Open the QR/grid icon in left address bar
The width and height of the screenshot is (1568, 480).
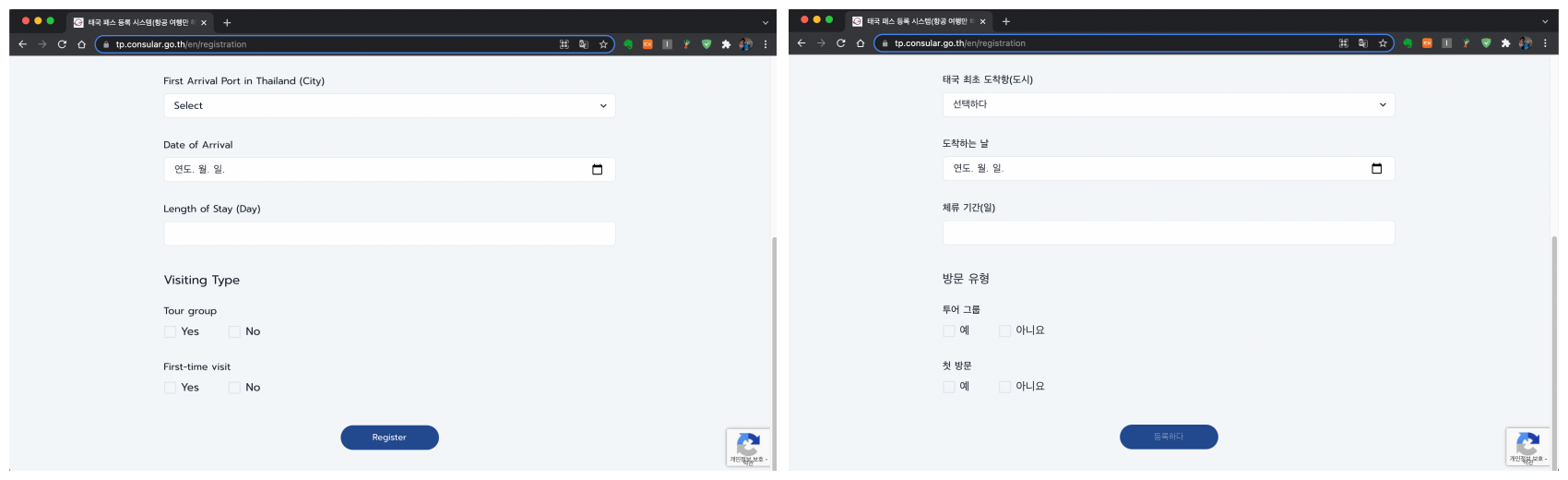coord(564,44)
